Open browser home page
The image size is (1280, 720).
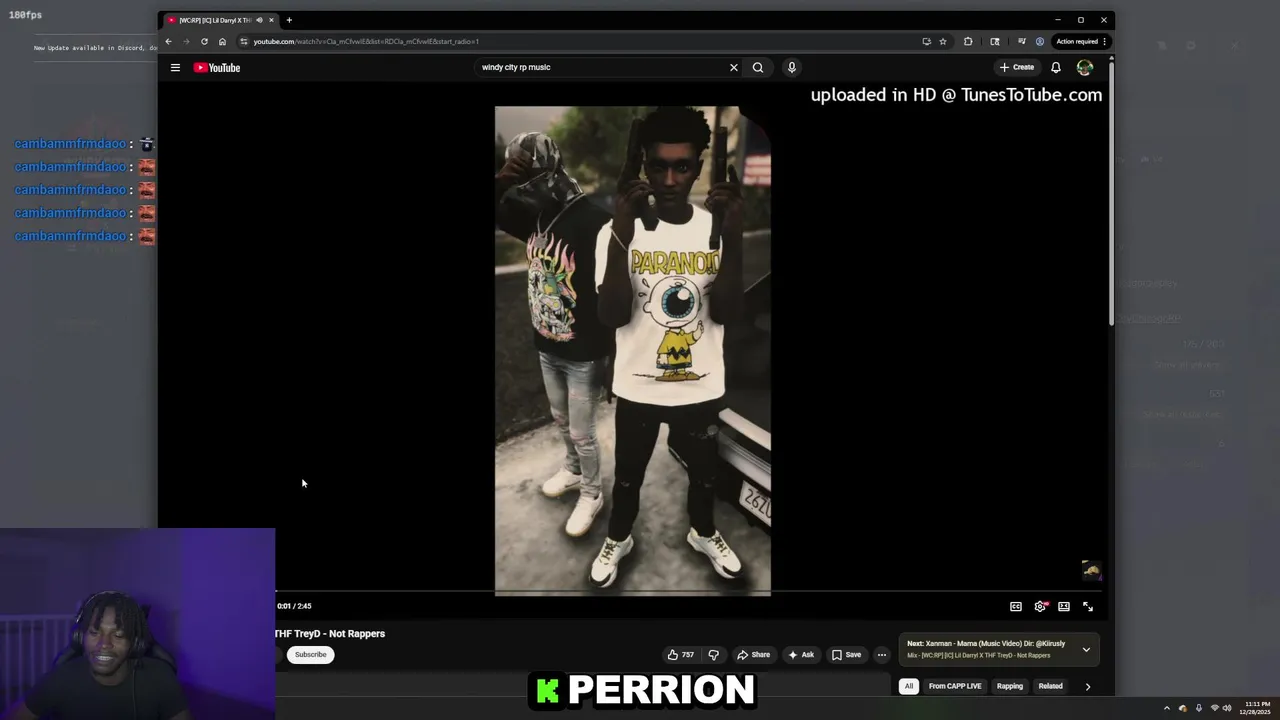click(222, 42)
